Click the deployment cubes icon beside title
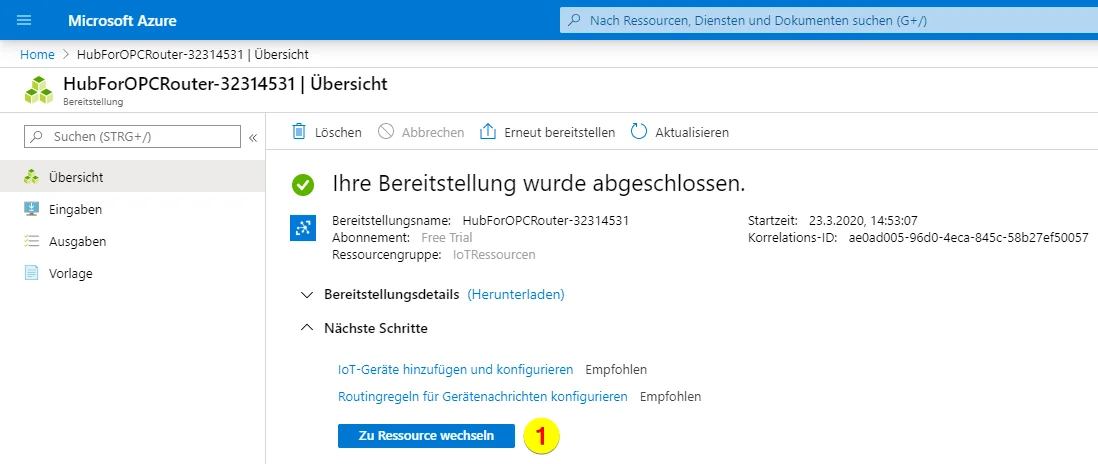1098x464 pixels. pyautogui.click(x=39, y=90)
